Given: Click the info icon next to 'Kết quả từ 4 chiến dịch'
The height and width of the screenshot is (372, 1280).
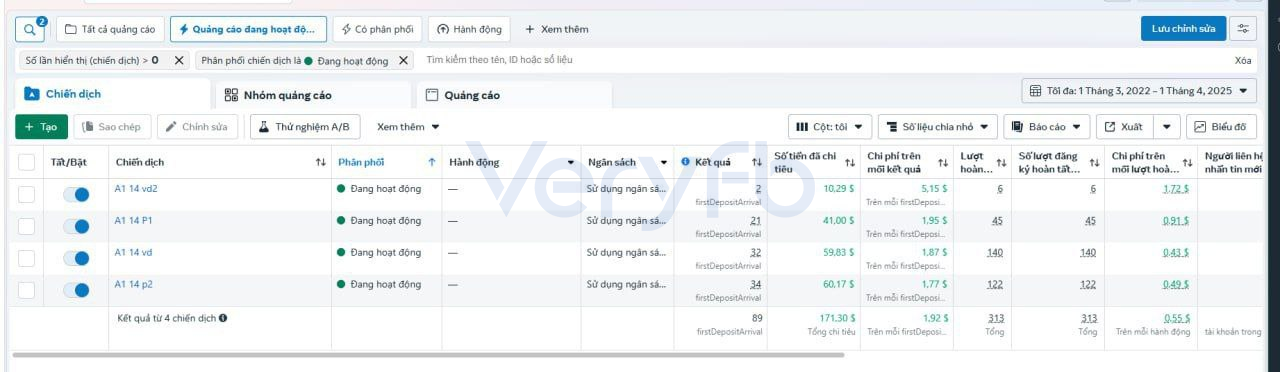Looking at the screenshot, I should point(223,318).
